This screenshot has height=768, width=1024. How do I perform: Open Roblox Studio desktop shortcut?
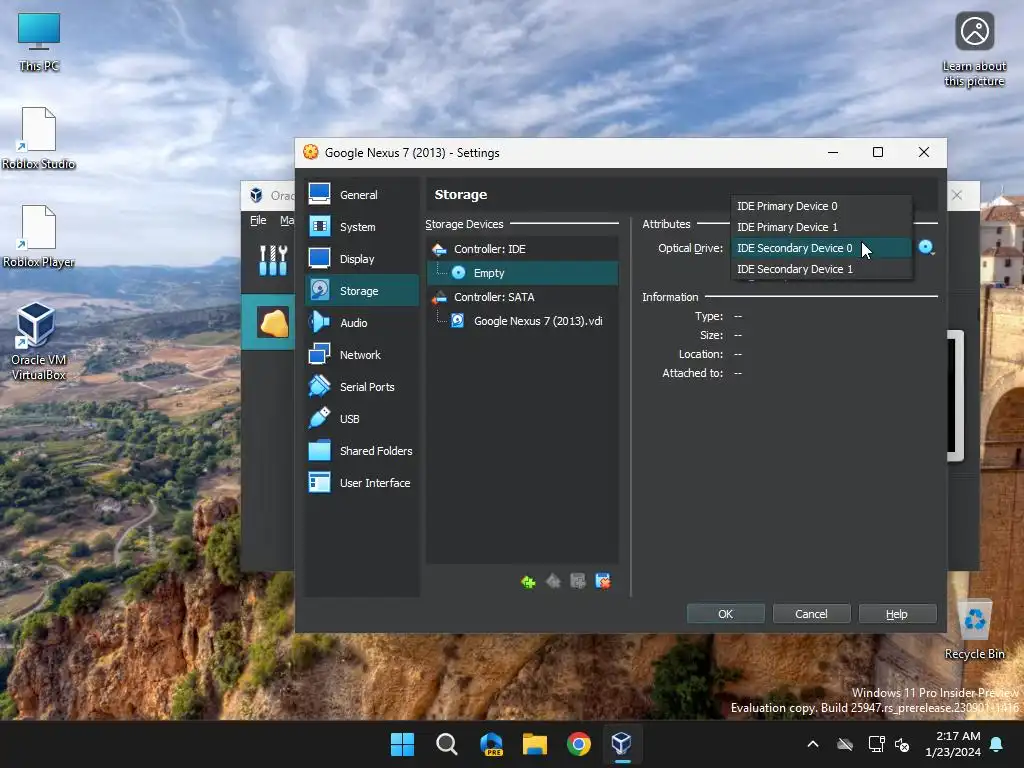[x=39, y=138]
